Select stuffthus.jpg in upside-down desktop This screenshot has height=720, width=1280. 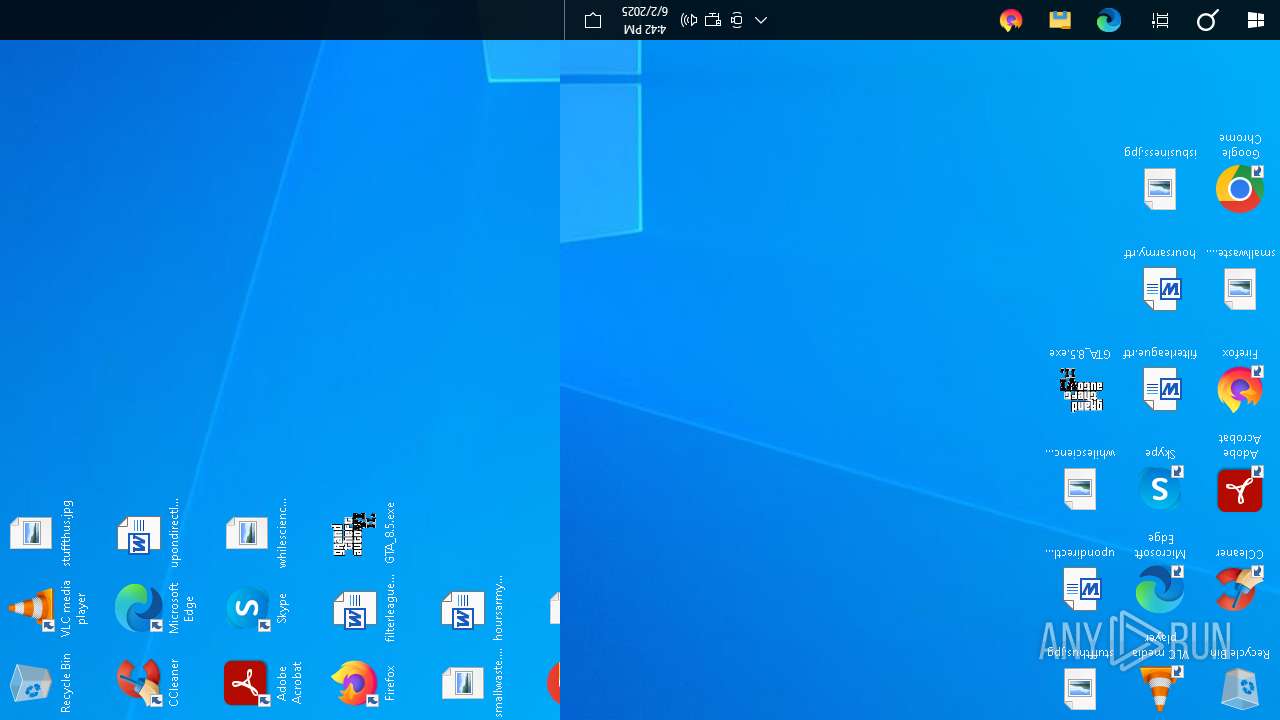point(1080,689)
